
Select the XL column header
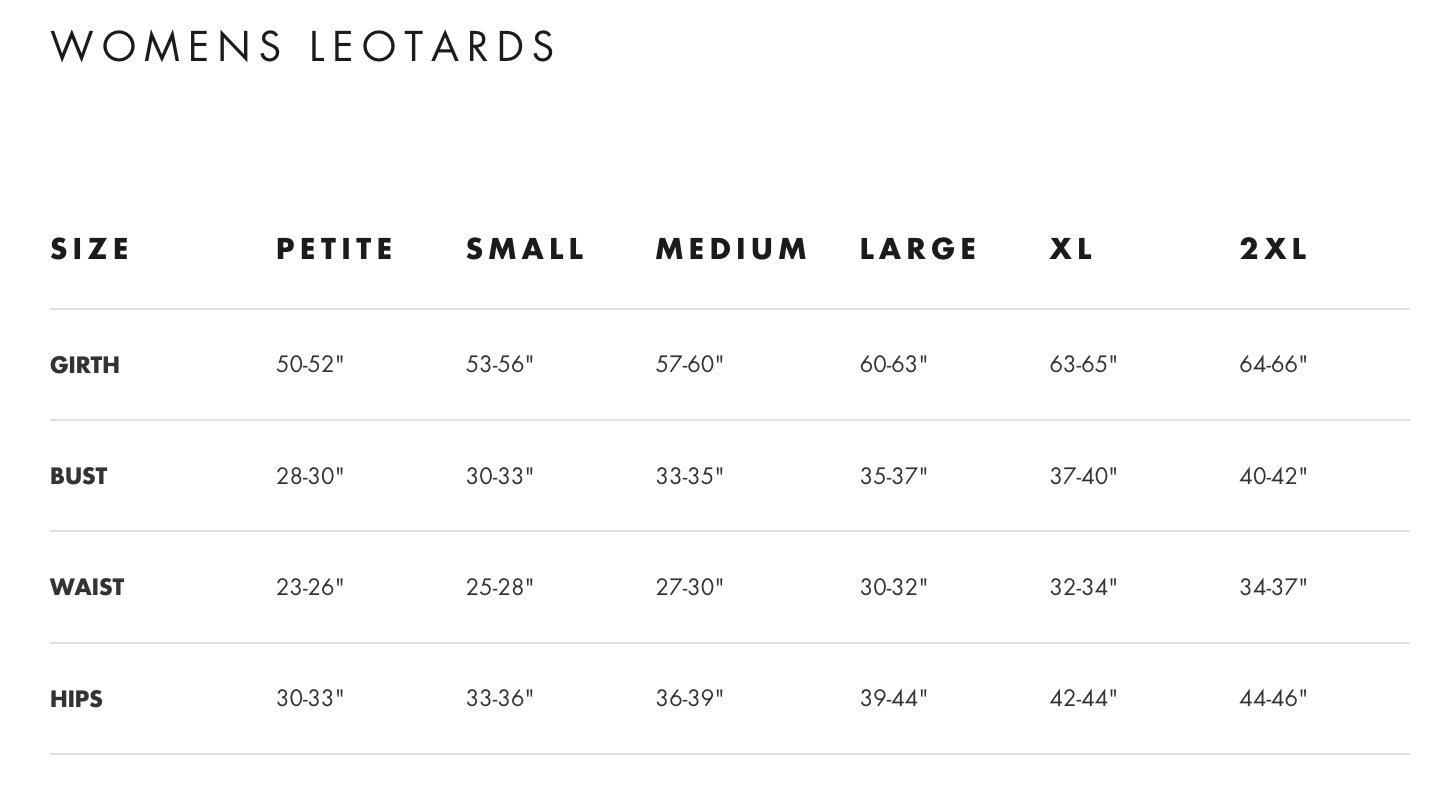pyautogui.click(x=1071, y=249)
